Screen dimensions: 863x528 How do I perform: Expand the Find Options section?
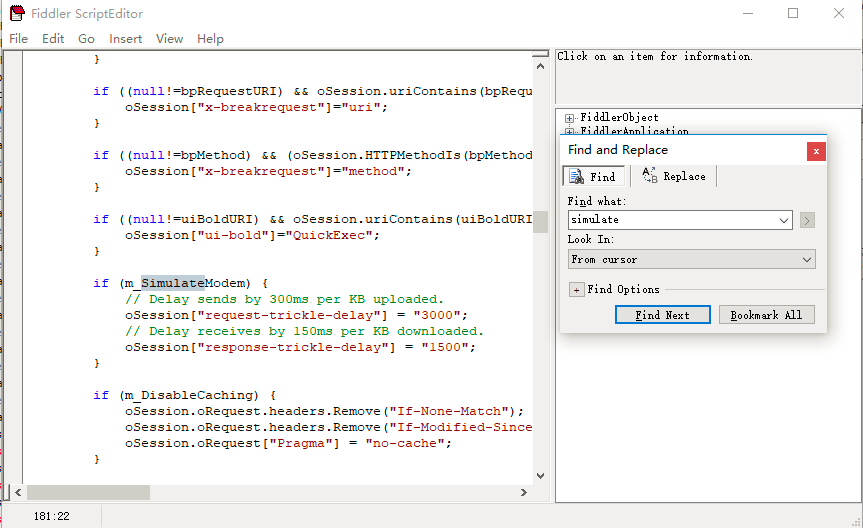[576, 290]
